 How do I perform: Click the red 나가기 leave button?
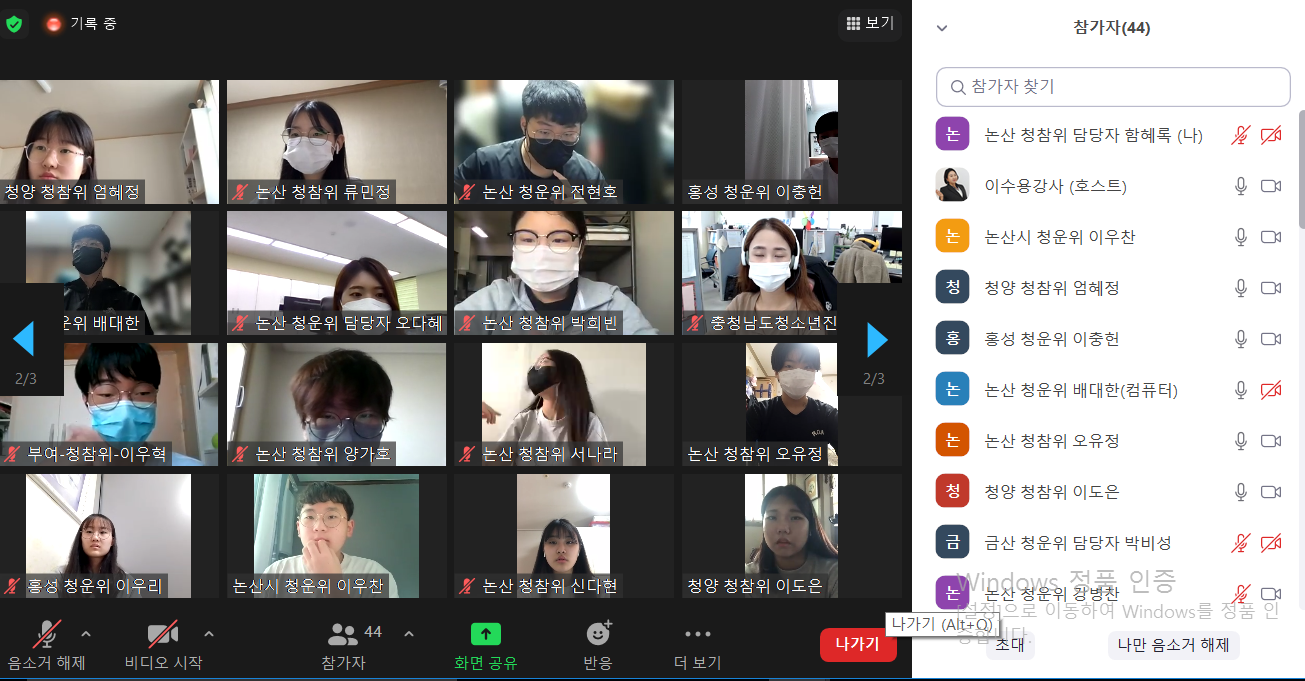pyautogui.click(x=857, y=645)
